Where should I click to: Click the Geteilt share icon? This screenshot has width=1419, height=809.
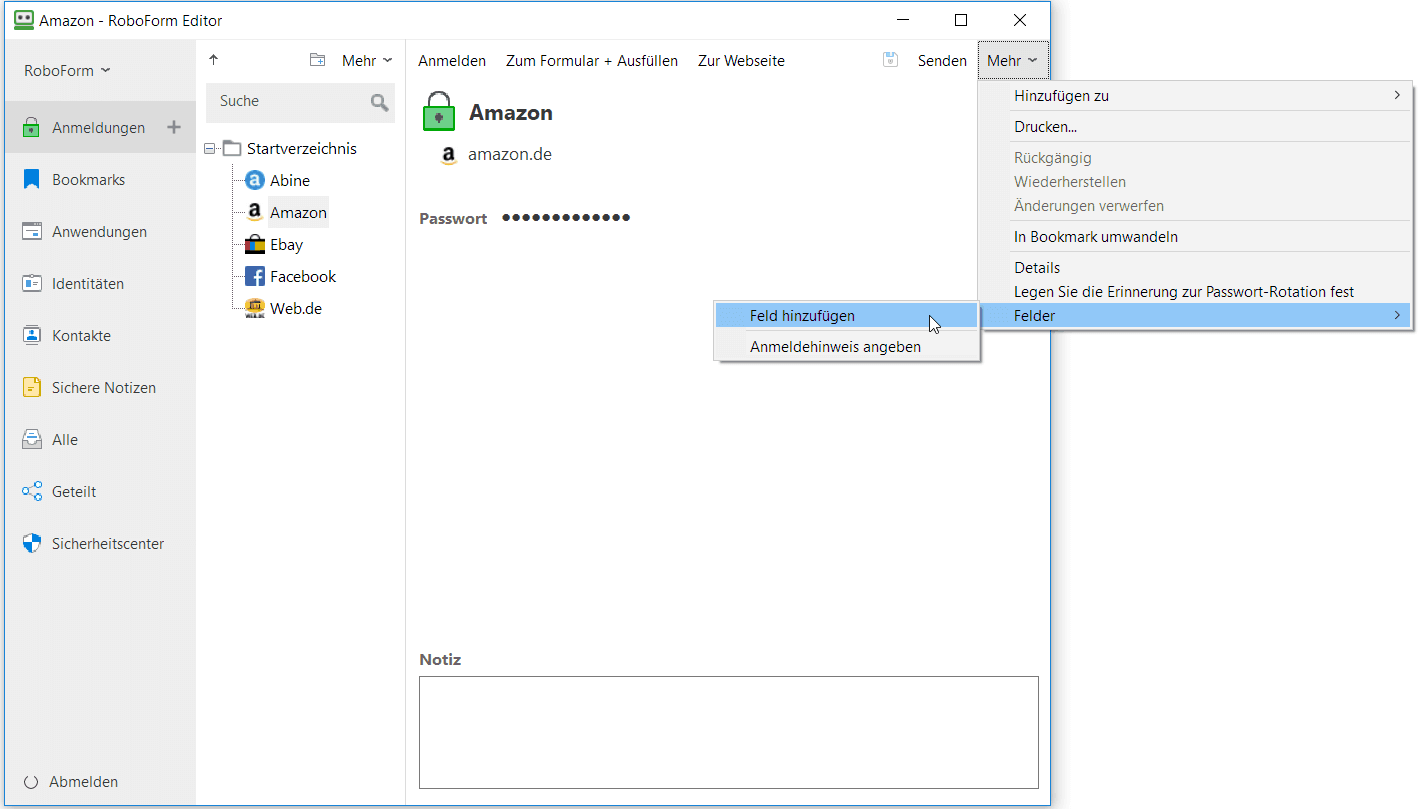31,492
